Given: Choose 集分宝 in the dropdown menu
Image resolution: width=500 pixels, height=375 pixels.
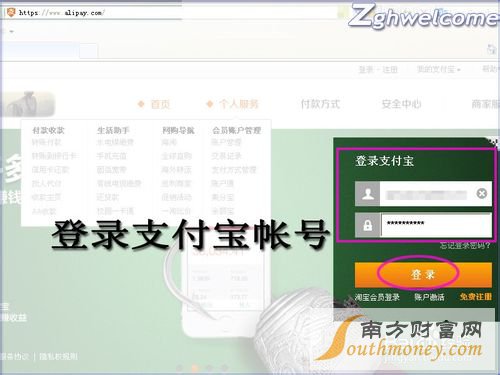Looking at the screenshot, I should [222, 197].
